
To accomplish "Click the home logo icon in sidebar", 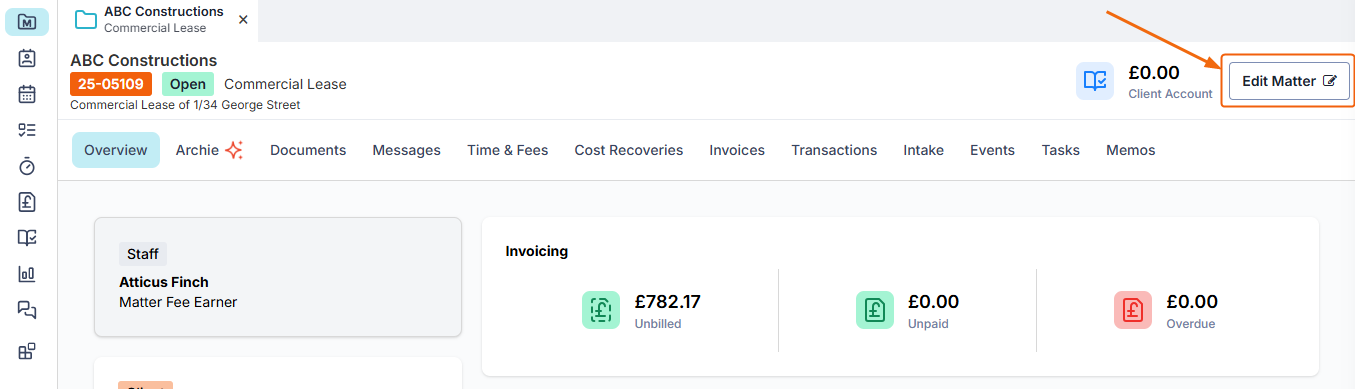I will tap(27, 21).
